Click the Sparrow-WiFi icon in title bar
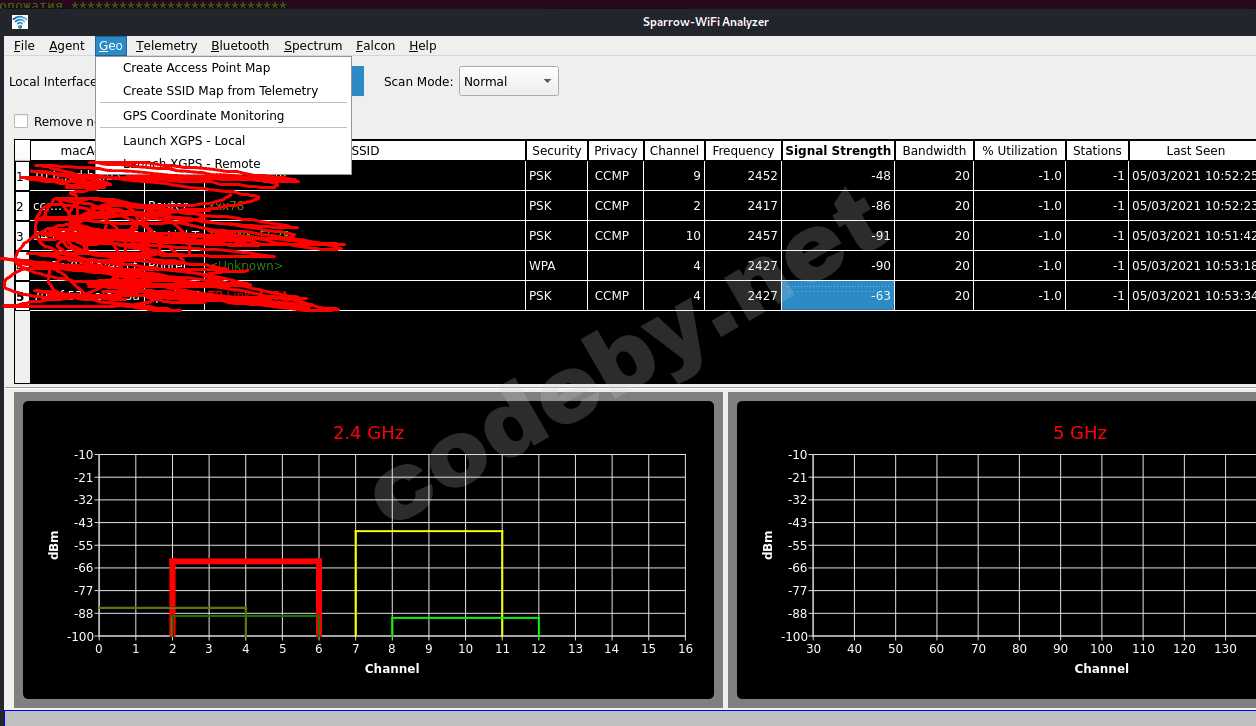 (x=20, y=22)
